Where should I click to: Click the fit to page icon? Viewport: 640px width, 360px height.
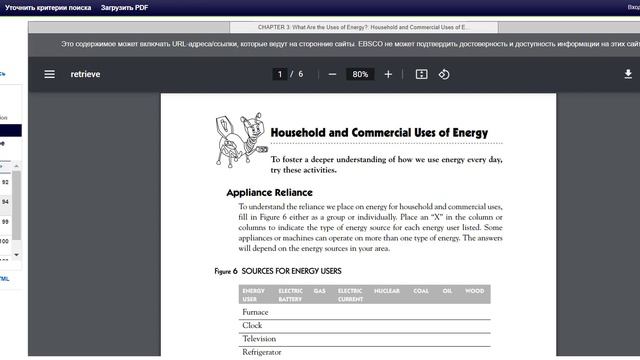click(421, 74)
